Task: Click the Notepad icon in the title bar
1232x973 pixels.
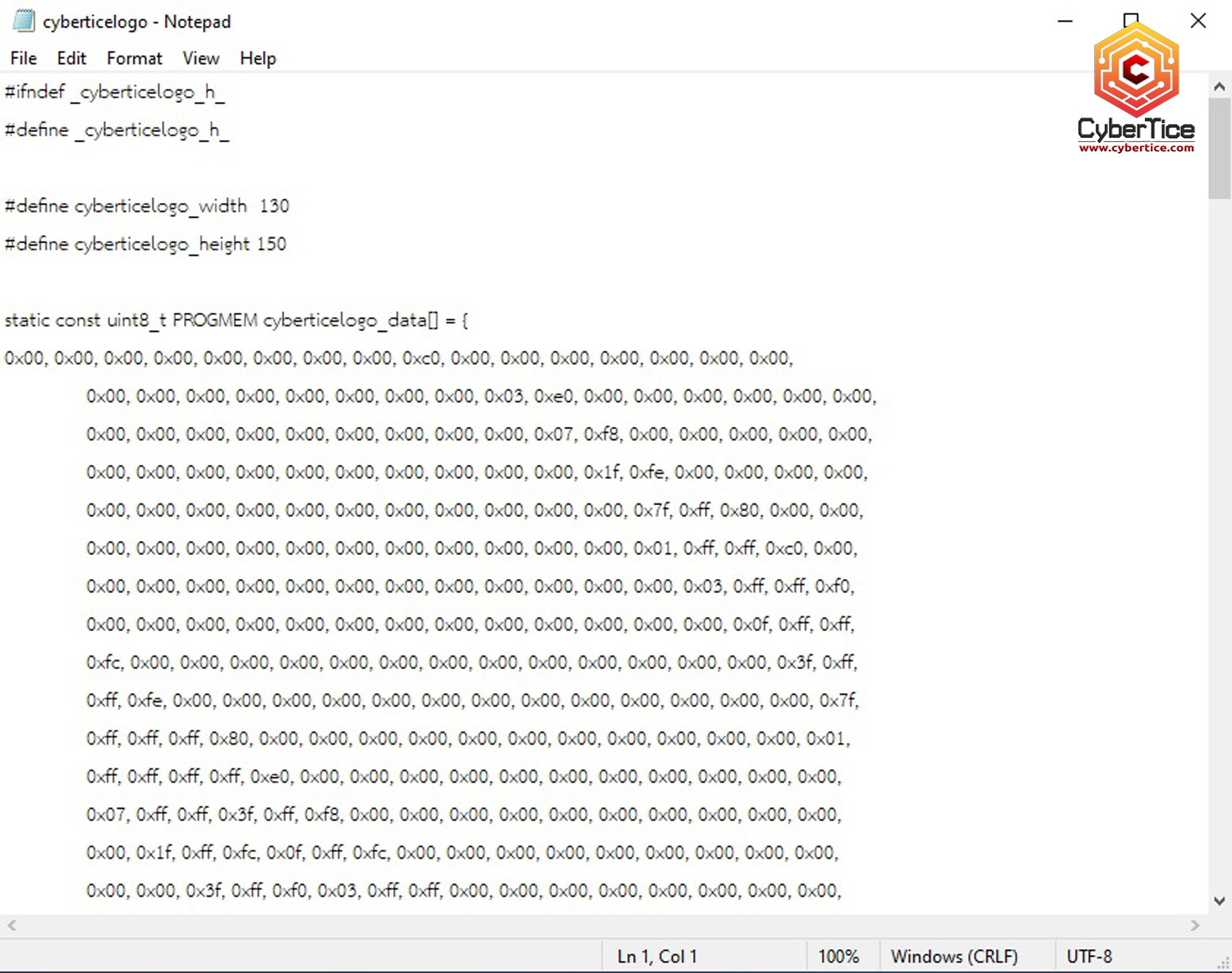Action: 24,21
